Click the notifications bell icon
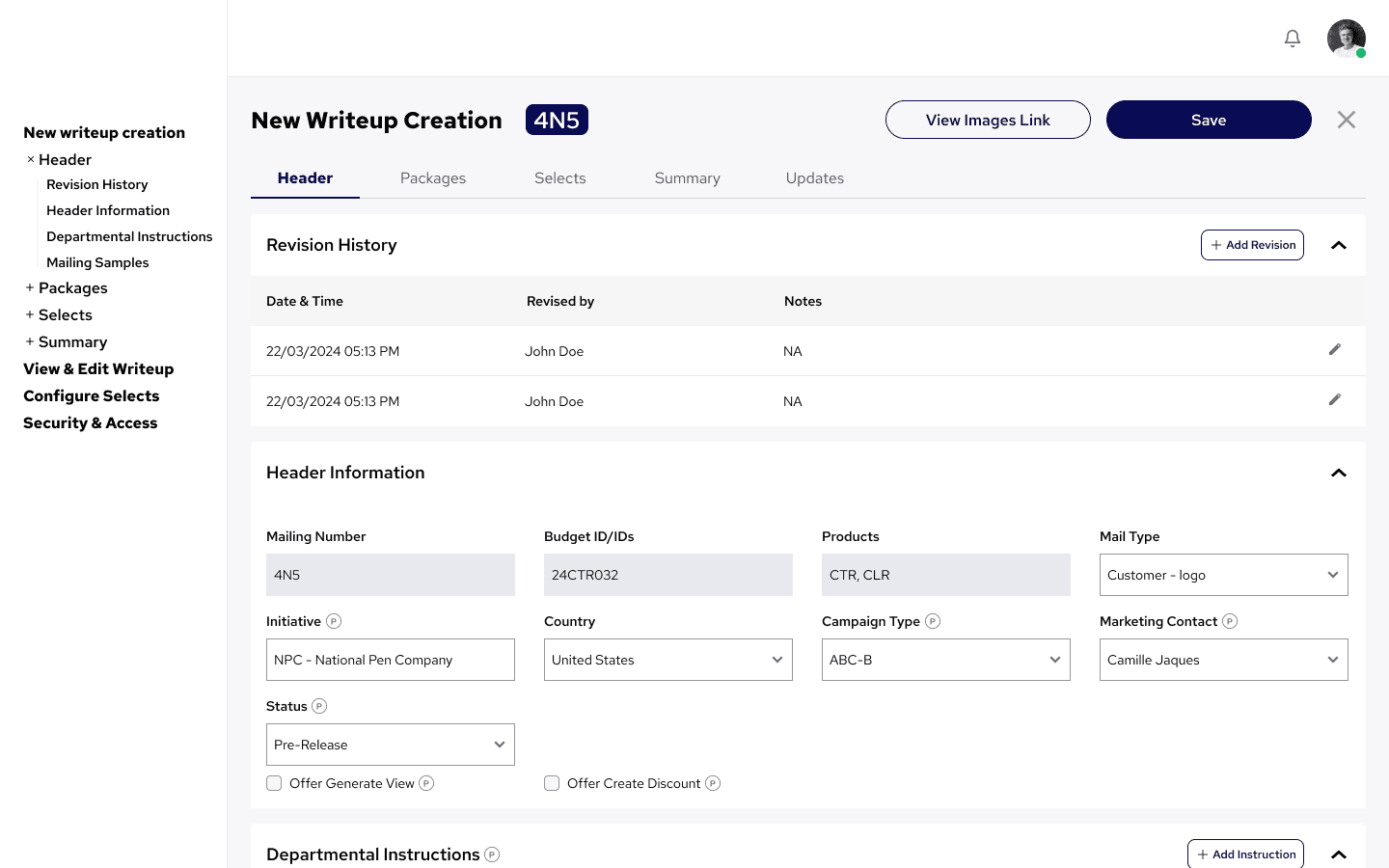 point(1293,39)
